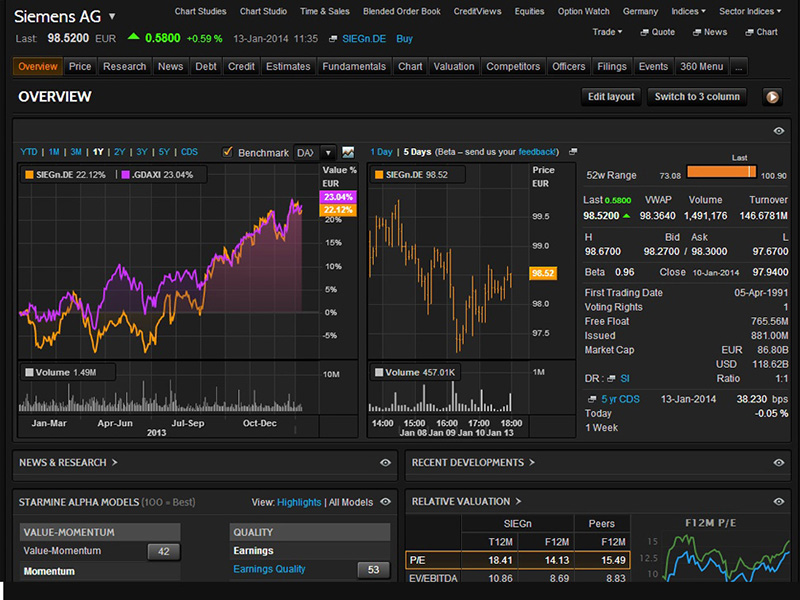Switch to the Fundamentals tab
Screen dimensions: 800x600
[354, 67]
